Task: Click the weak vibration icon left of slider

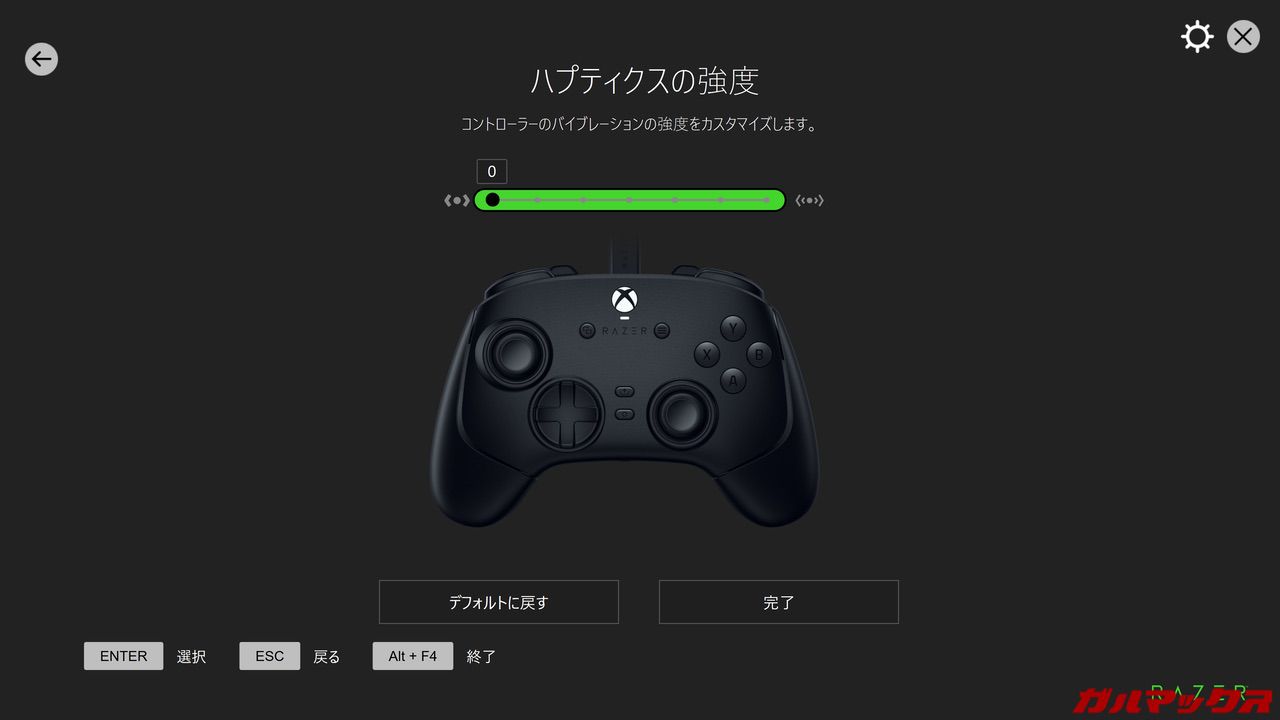Action: (x=456, y=200)
